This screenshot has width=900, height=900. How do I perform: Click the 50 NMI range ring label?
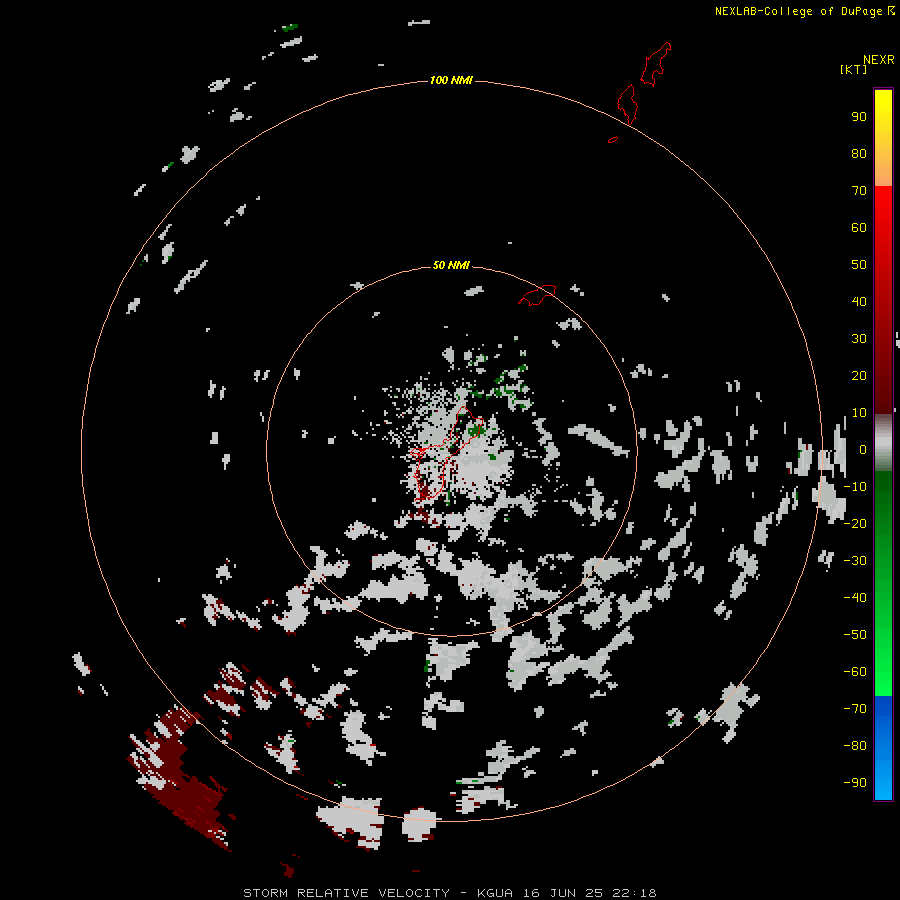click(451, 265)
